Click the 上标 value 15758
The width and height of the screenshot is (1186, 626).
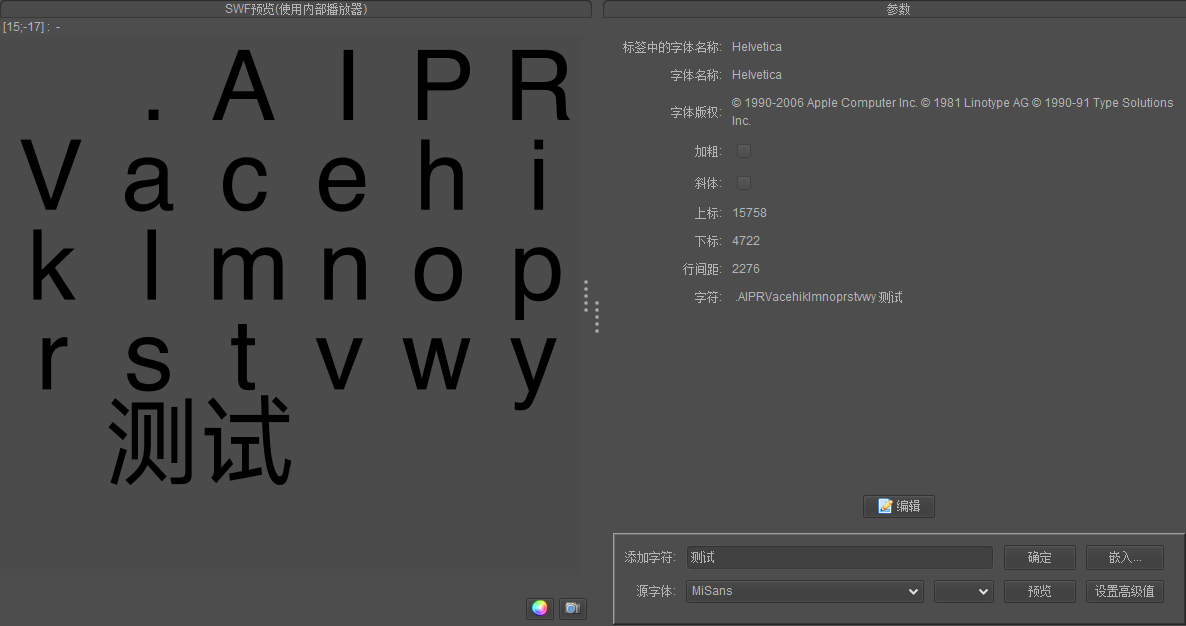coord(749,213)
